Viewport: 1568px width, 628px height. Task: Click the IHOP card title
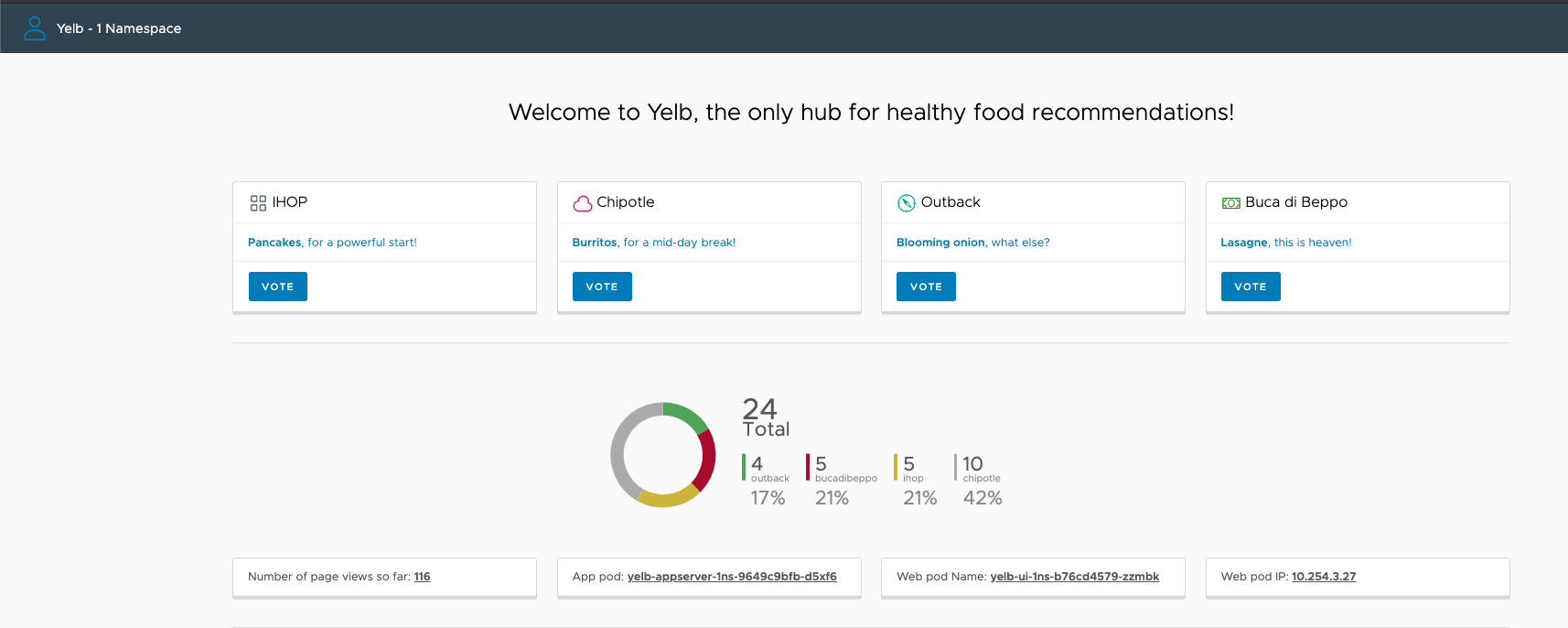pos(289,202)
